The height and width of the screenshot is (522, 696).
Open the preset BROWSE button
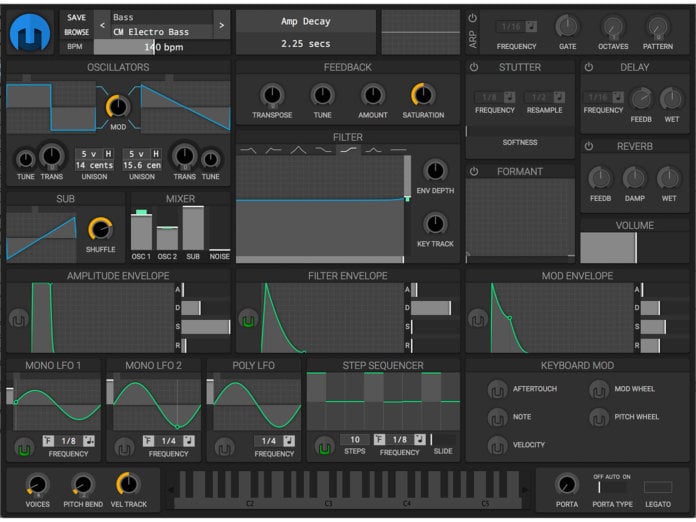(76, 32)
